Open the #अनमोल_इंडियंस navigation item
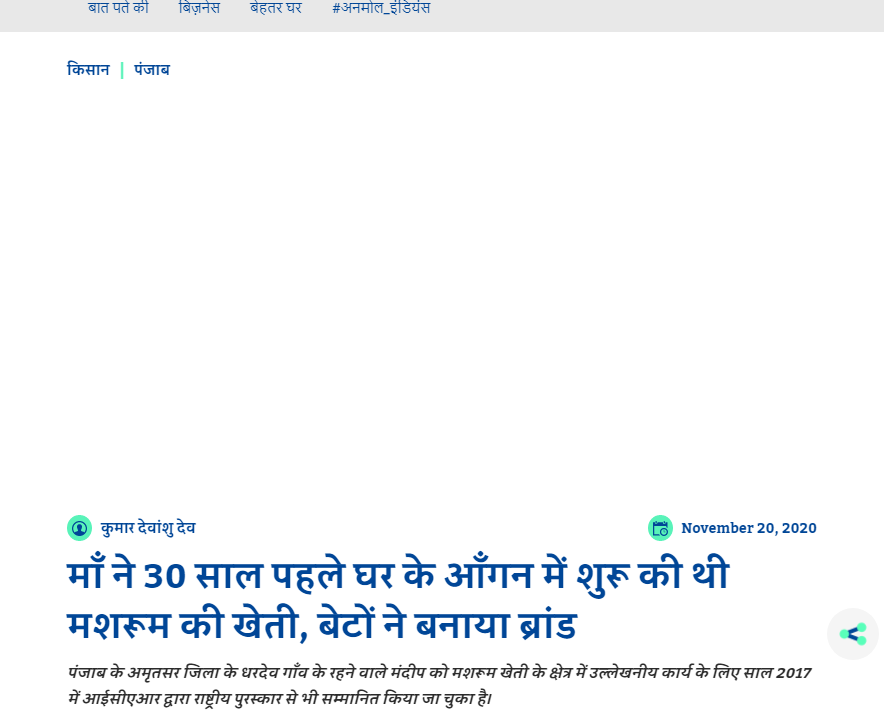 (381, 8)
